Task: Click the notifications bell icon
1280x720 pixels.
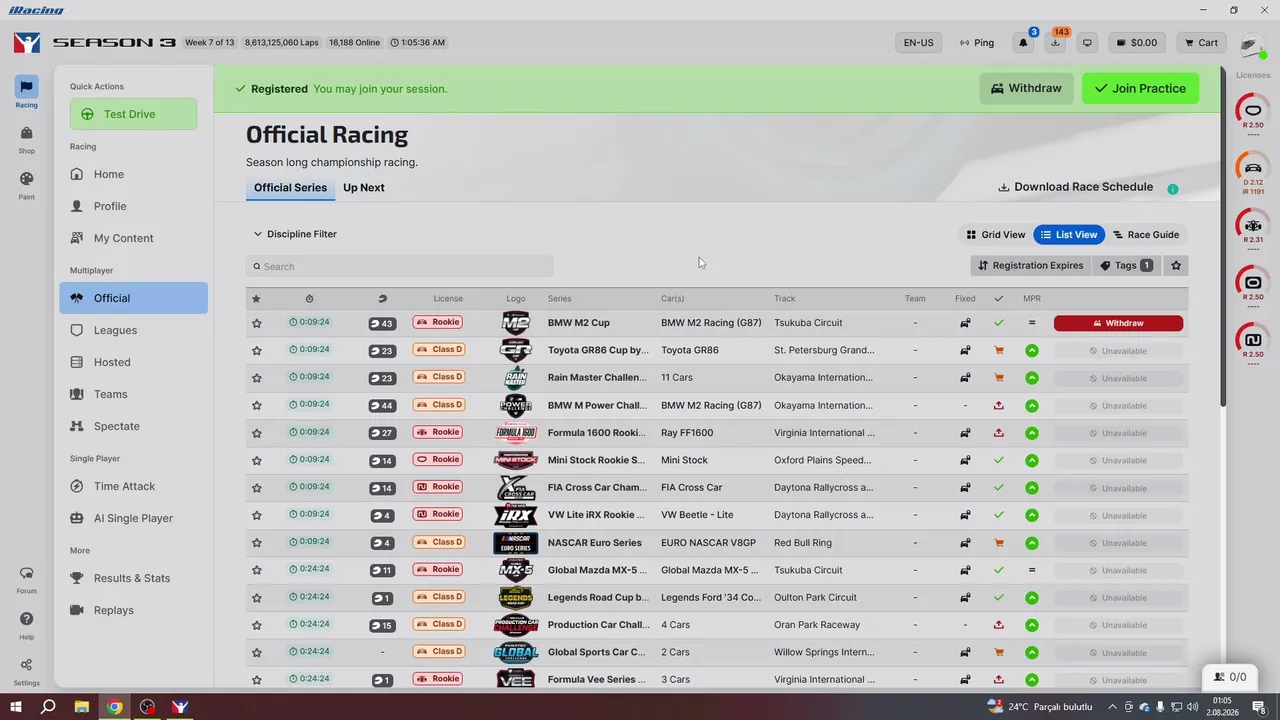Action: [x=1023, y=43]
